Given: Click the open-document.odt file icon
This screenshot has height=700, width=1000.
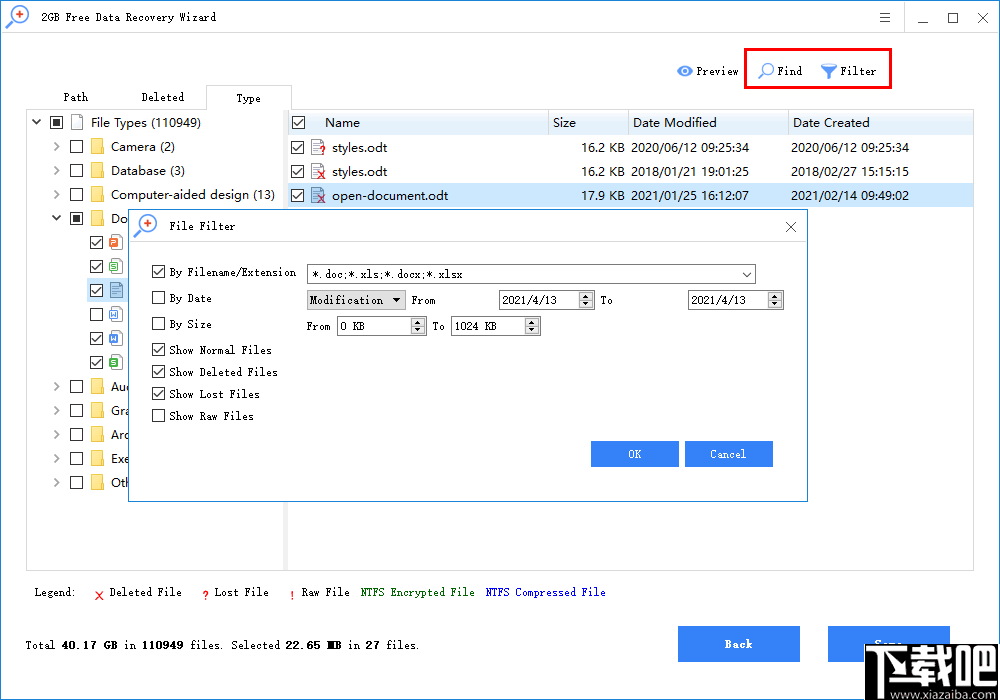Looking at the screenshot, I should point(315,195).
